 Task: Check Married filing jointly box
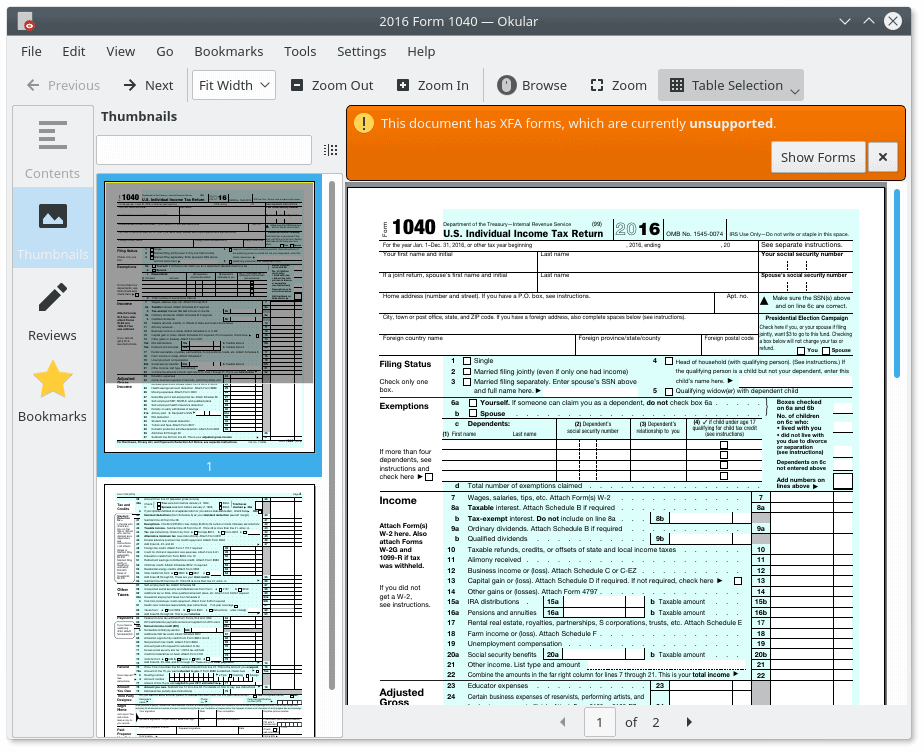pyautogui.click(x=467, y=372)
